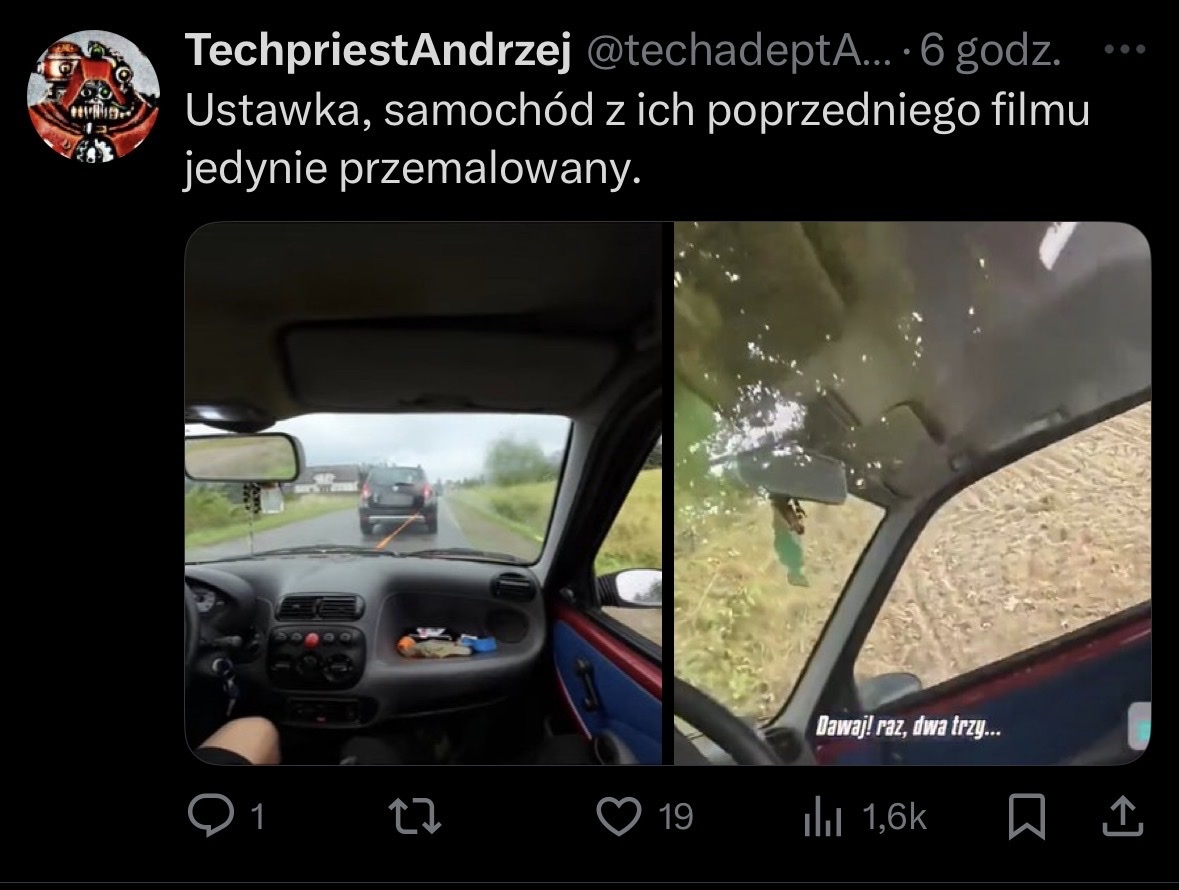Image resolution: width=1179 pixels, height=890 pixels.
Task: Open the three-dot more options menu
Action: click(1125, 50)
